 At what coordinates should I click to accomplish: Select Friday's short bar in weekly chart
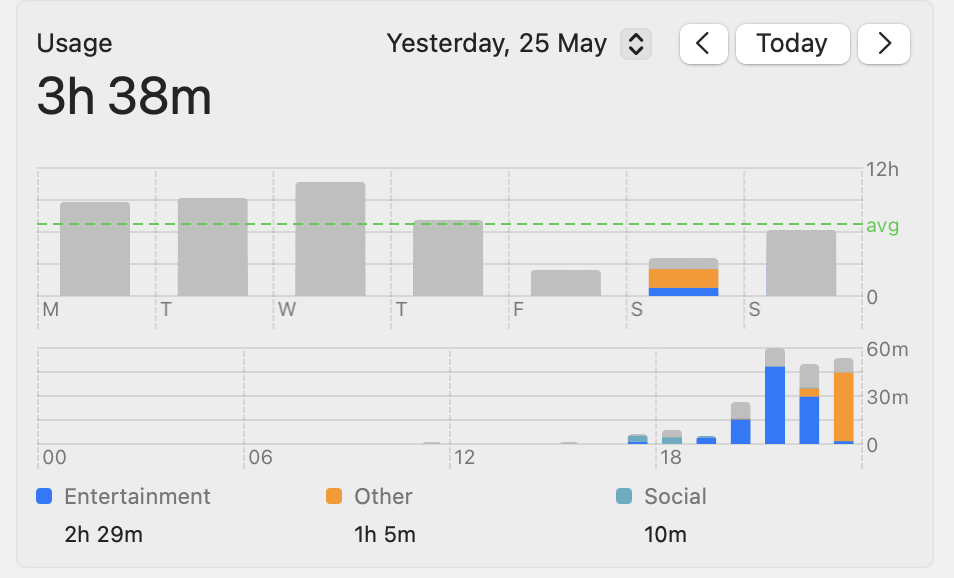566,283
